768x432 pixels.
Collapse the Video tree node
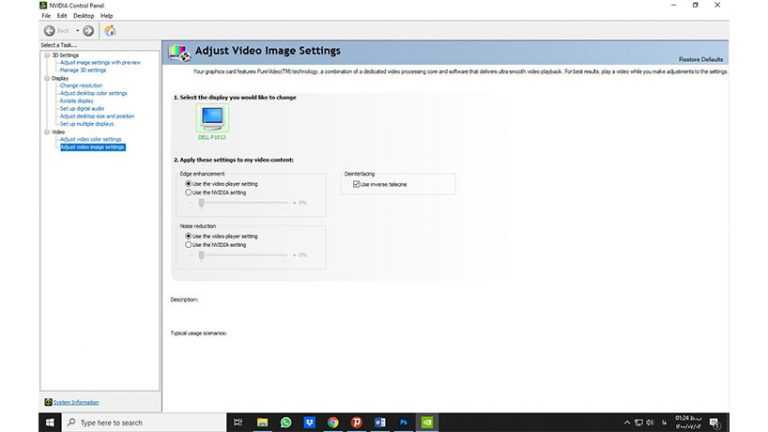47,132
